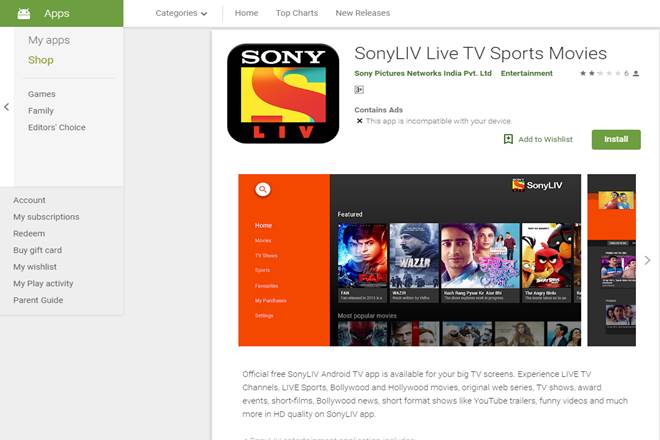Open the Parent Guide link

click(x=38, y=300)
